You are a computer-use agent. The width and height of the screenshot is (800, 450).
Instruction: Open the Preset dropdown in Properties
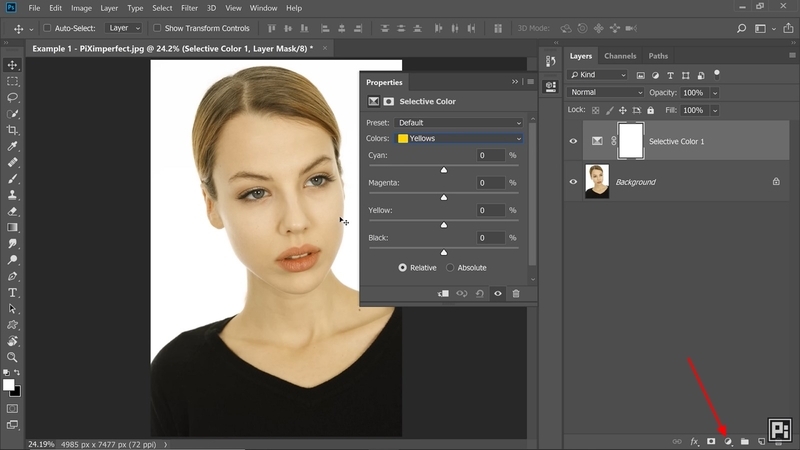point(459,123)
